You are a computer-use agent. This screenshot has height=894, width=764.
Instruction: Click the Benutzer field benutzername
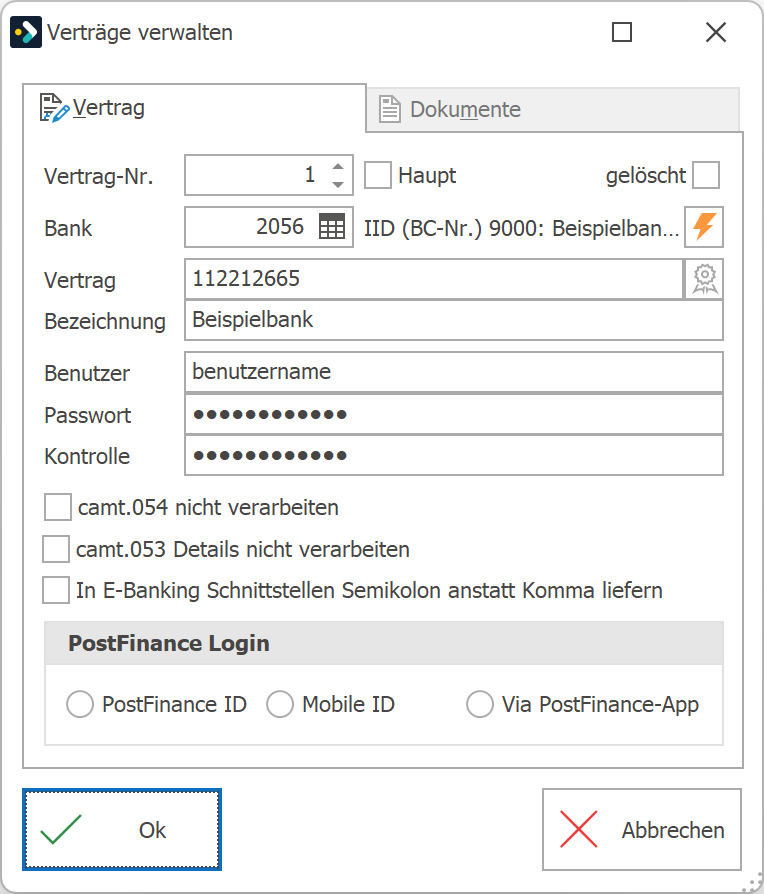click(454, 372)
